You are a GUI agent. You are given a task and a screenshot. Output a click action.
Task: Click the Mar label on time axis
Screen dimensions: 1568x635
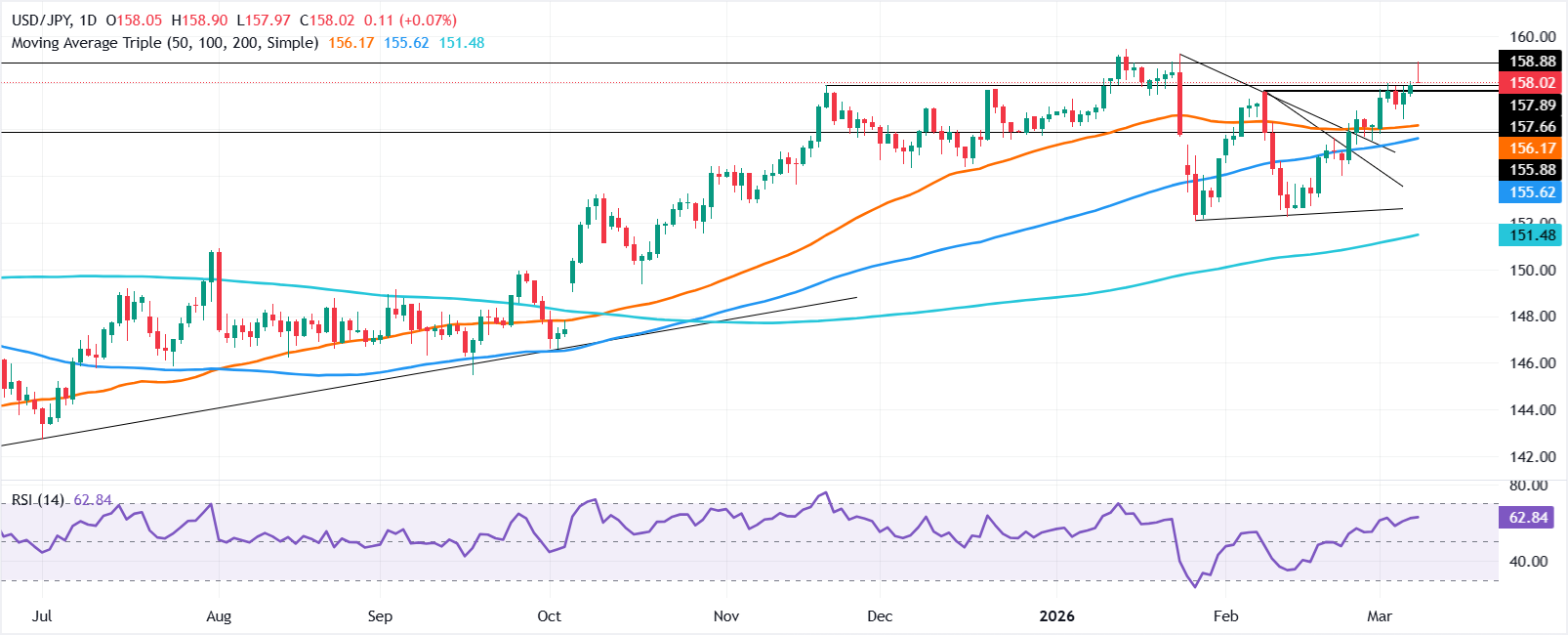[1379, 616]
